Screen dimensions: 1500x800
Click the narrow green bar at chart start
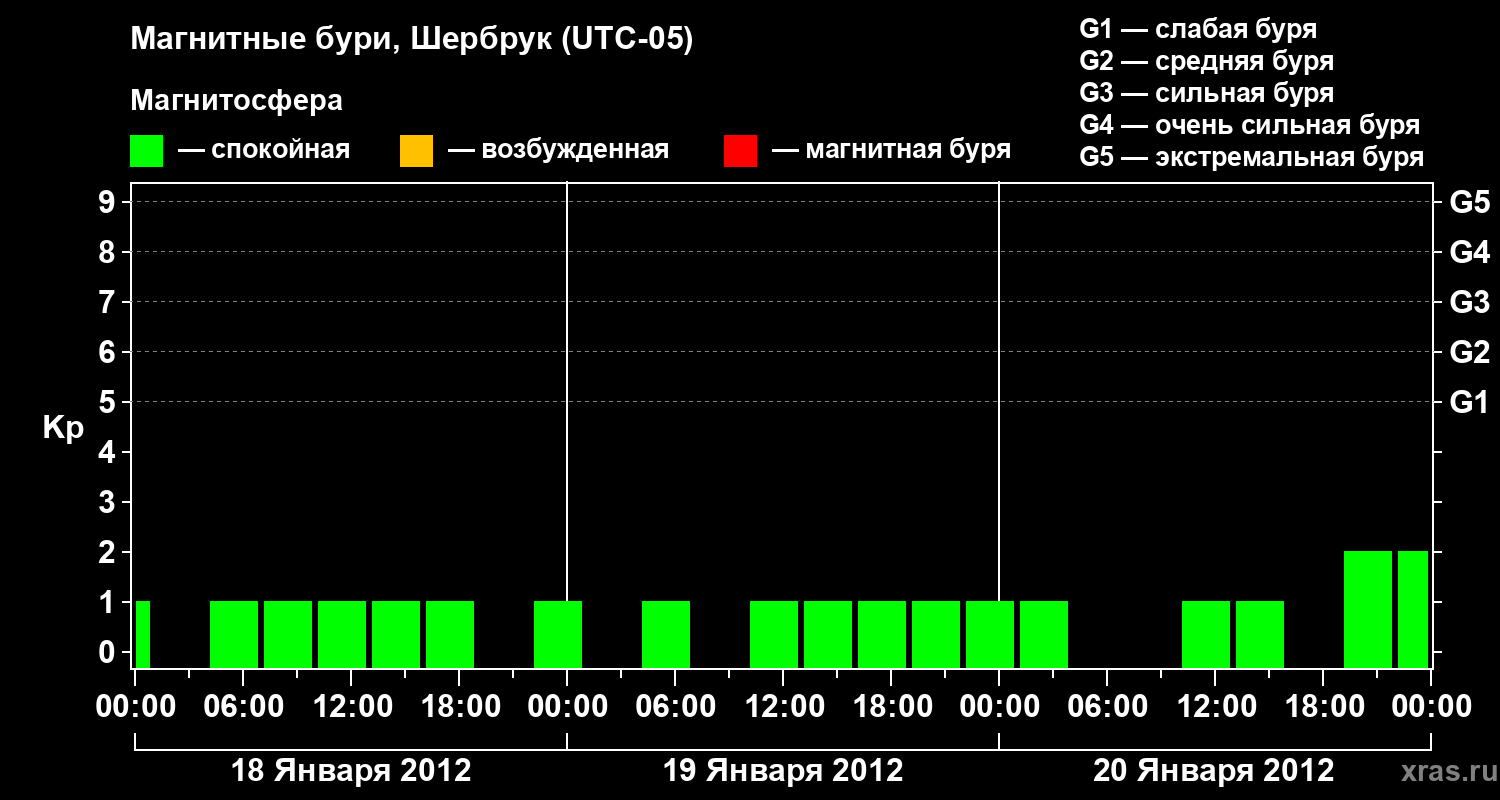click(x=143, y=634)
